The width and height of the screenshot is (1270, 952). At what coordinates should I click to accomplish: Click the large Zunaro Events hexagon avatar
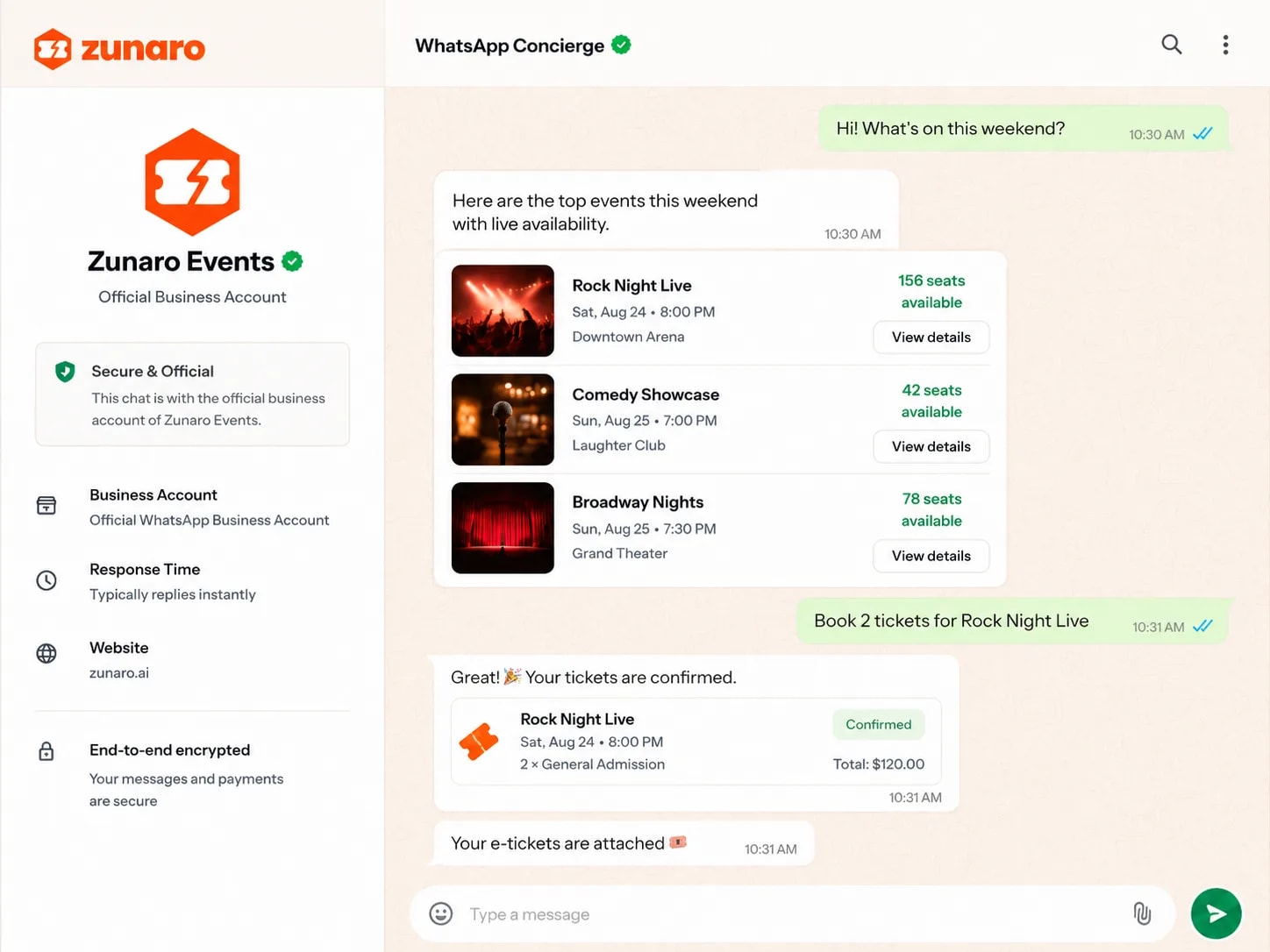pyautogui.click(x=192, y=182)
